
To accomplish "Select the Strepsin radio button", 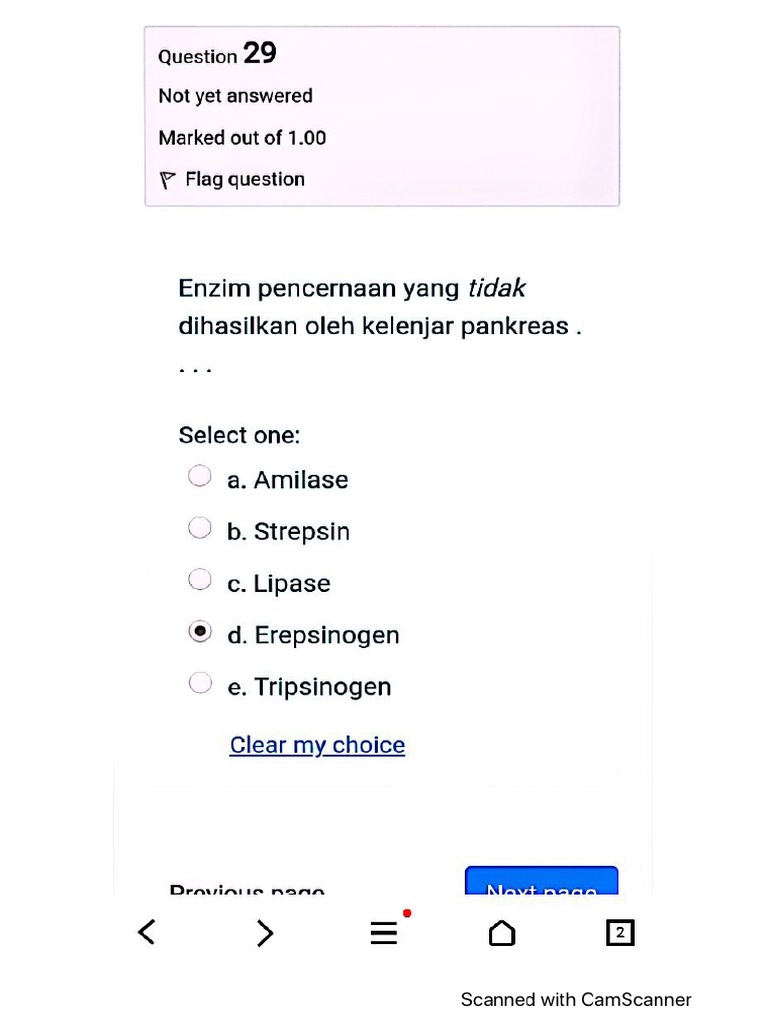I will [x=200, y=528].
